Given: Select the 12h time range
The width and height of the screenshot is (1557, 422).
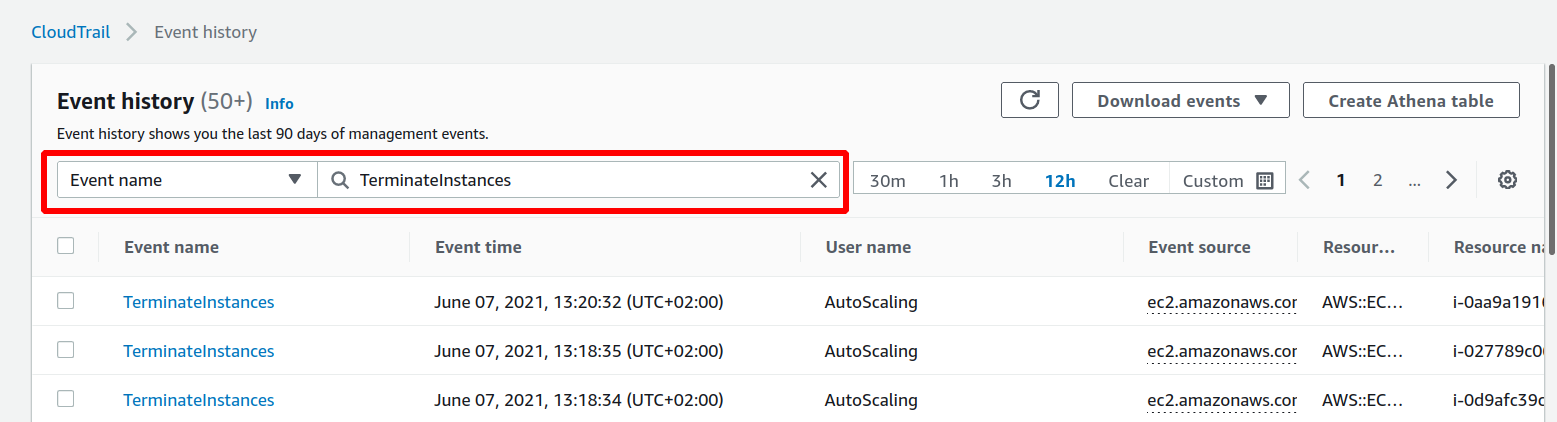Looking at the screenshot, I should pyautogui.click(x=1060, y=181).
